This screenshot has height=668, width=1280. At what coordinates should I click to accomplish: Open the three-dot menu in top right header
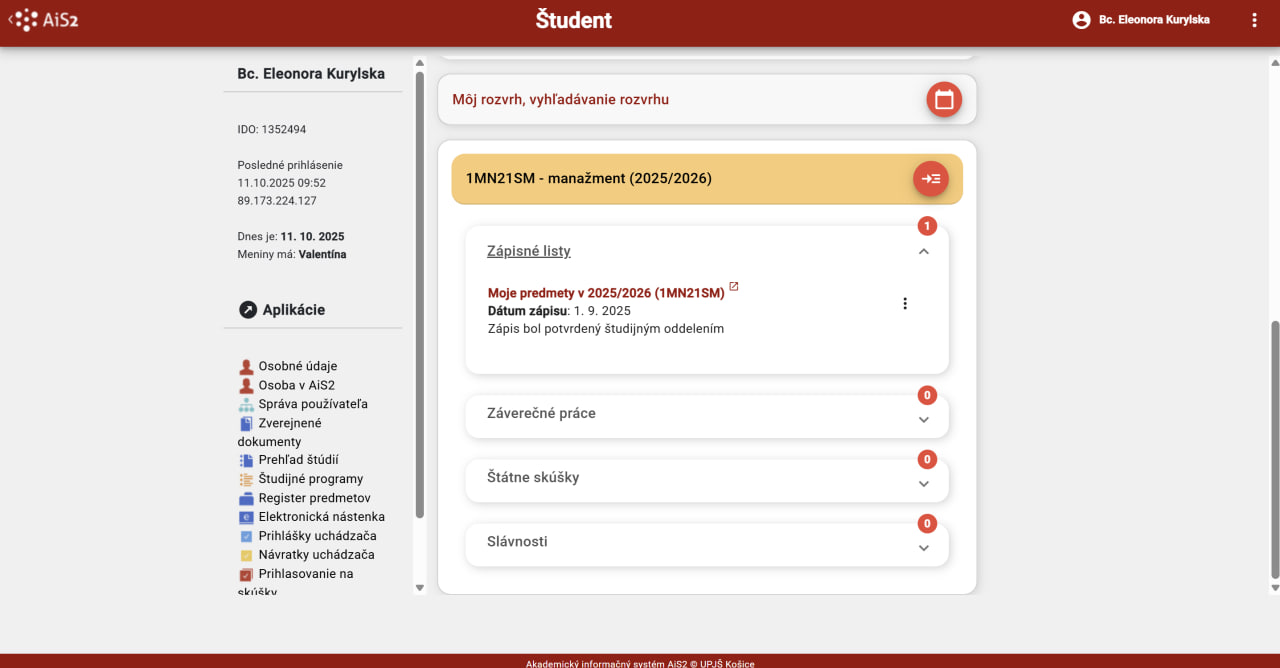(x=1254, y=20)
